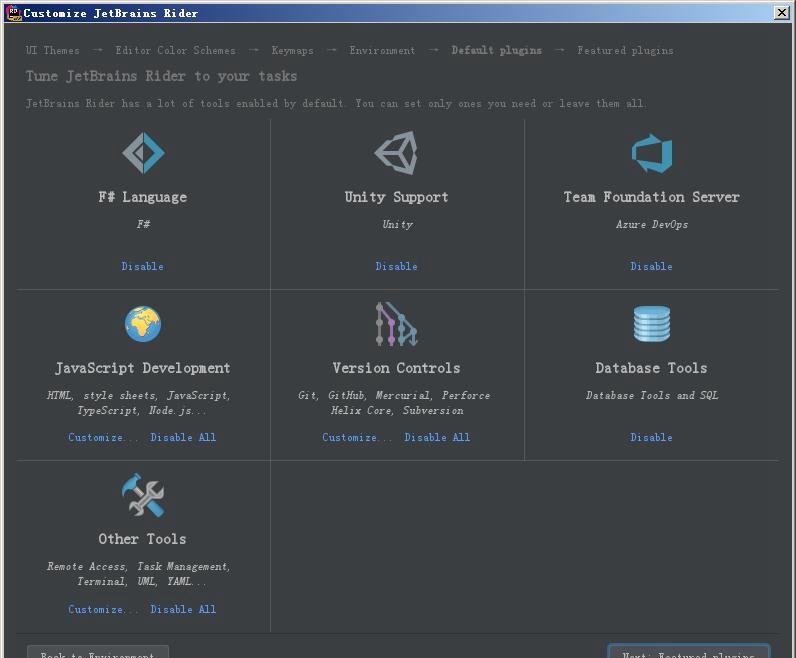Click the Version Controls branches icon
The image size is (796, 658).
396,324
